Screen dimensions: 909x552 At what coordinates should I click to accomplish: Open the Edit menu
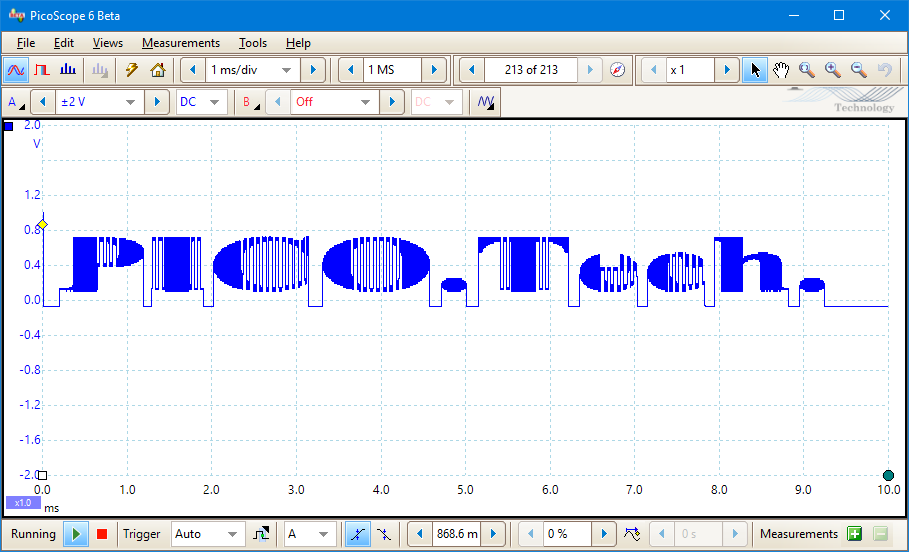click(x=64, y=43)
